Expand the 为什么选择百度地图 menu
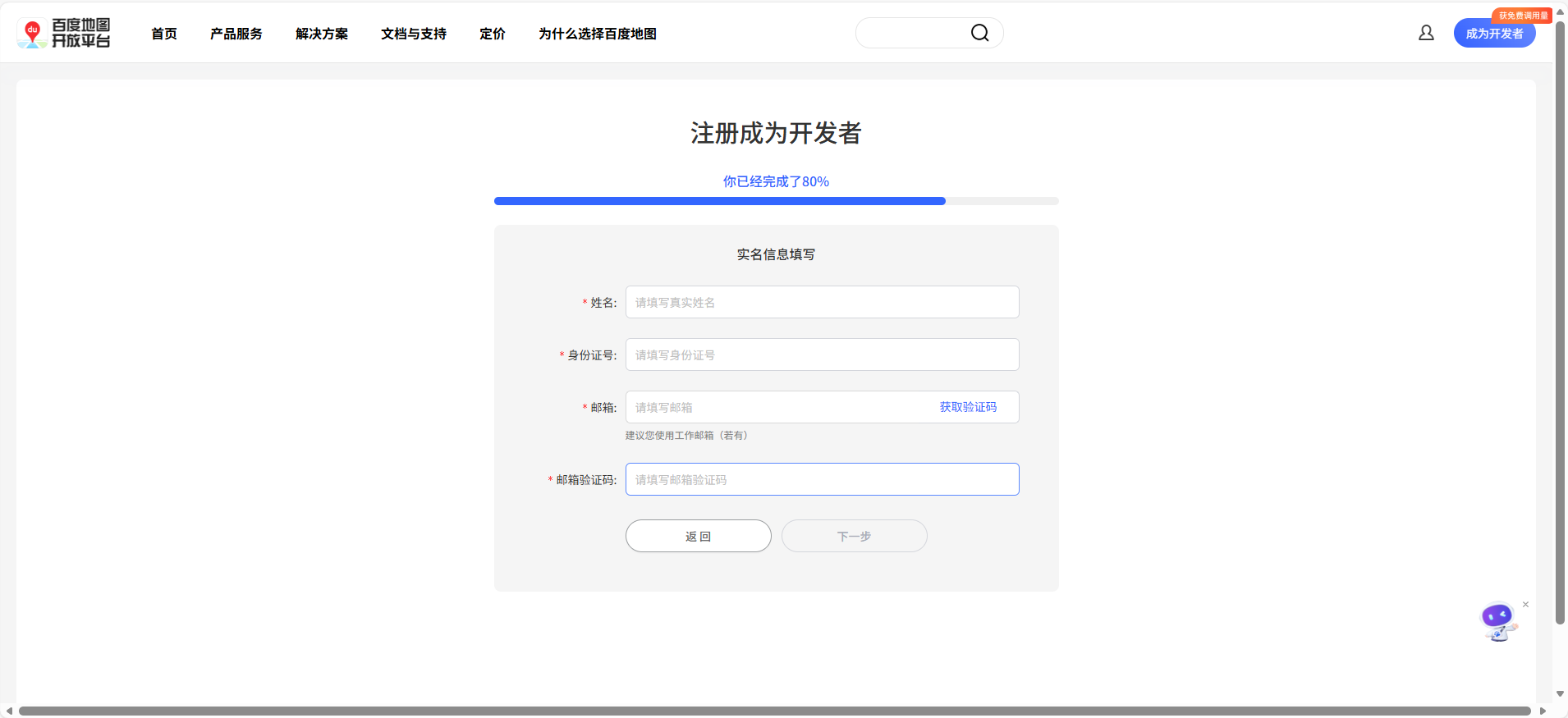 598,34
